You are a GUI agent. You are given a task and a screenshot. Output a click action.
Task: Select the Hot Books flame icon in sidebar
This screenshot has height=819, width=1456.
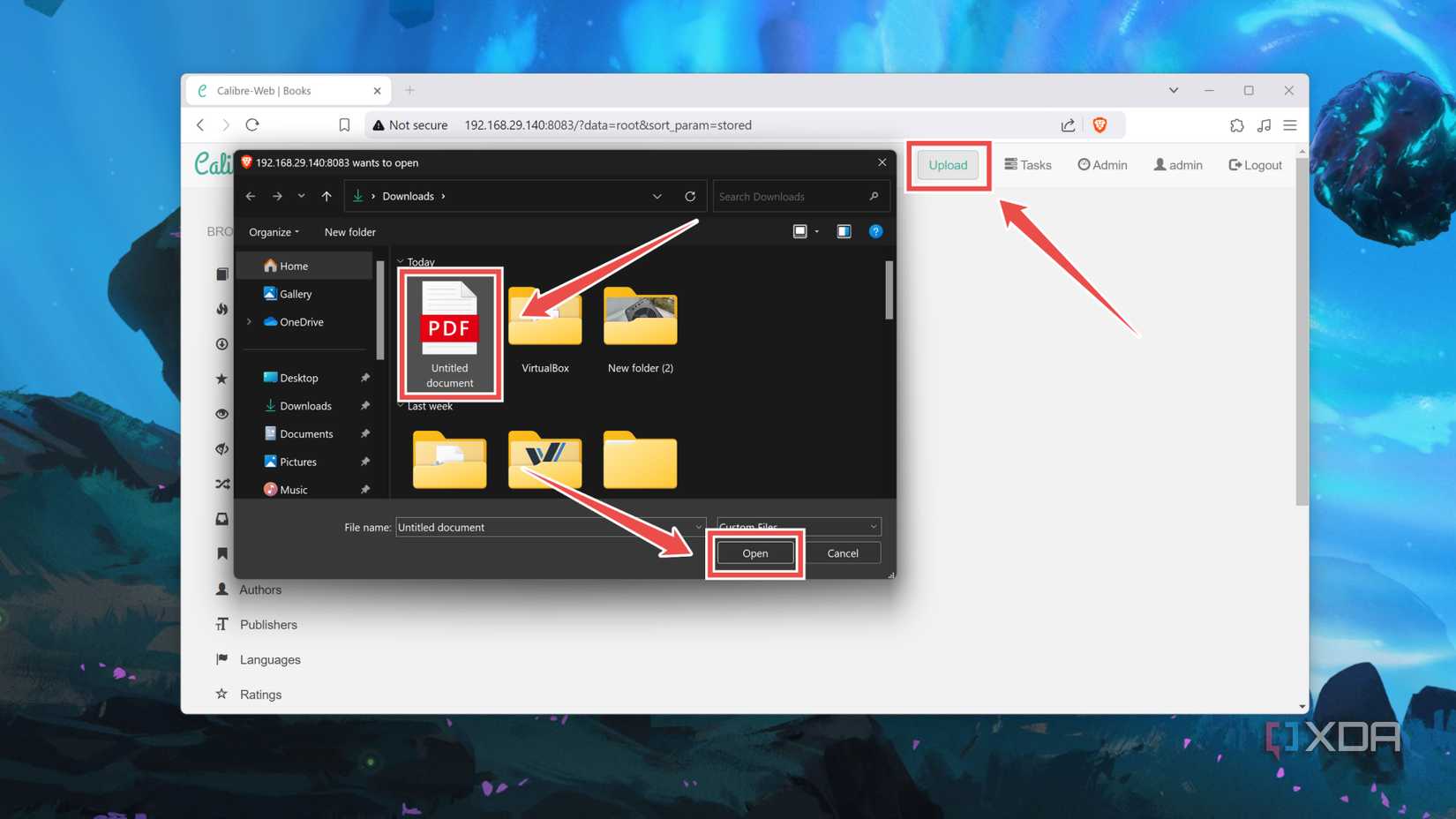222,310
